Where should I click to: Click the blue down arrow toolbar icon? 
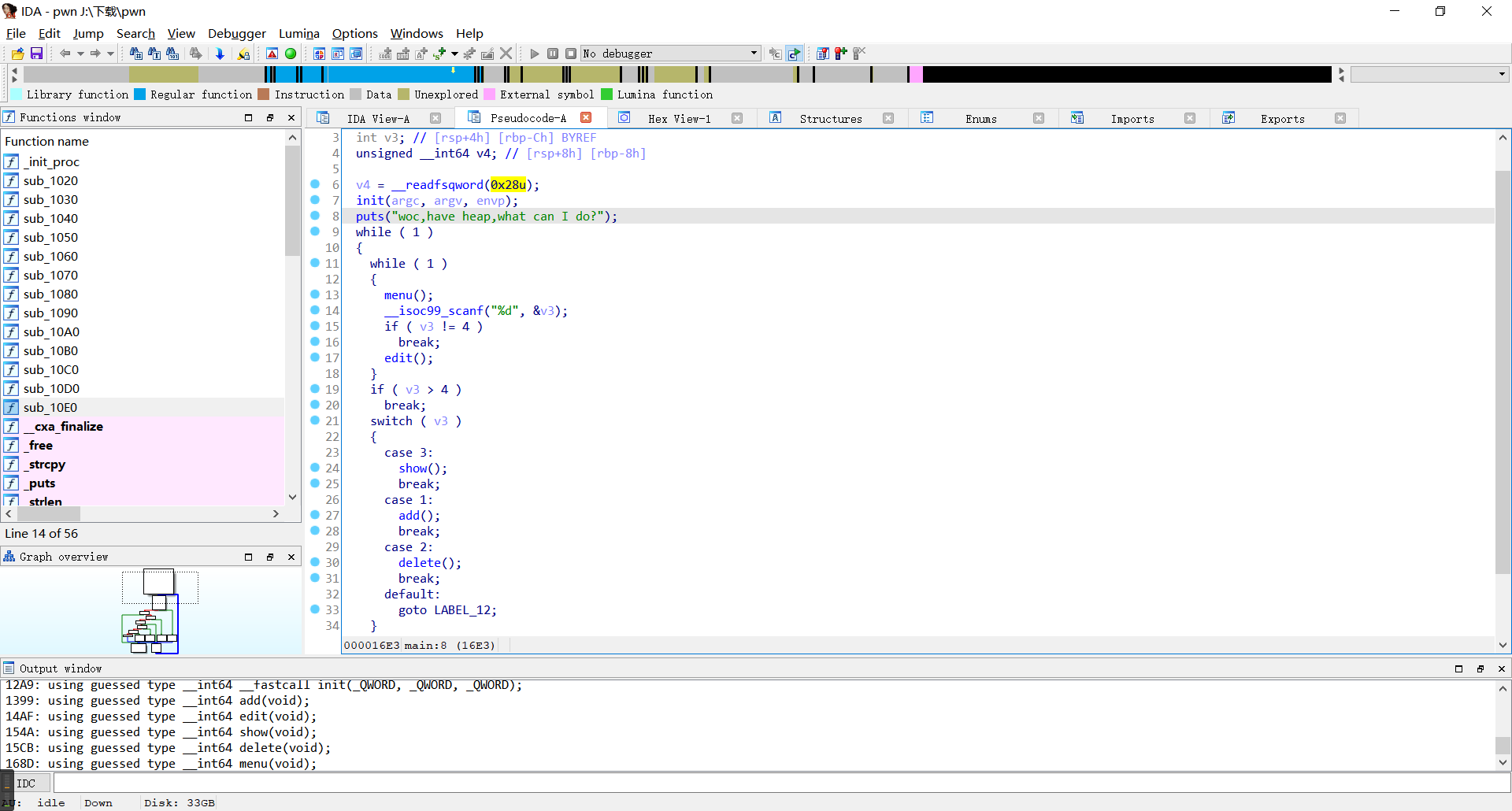coord(220,54)
